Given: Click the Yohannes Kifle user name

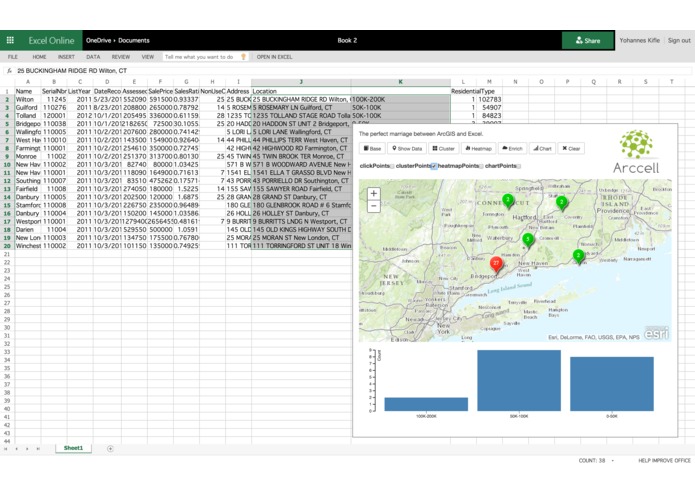Looking at the screenshot, I should click(x=640, y=40).
